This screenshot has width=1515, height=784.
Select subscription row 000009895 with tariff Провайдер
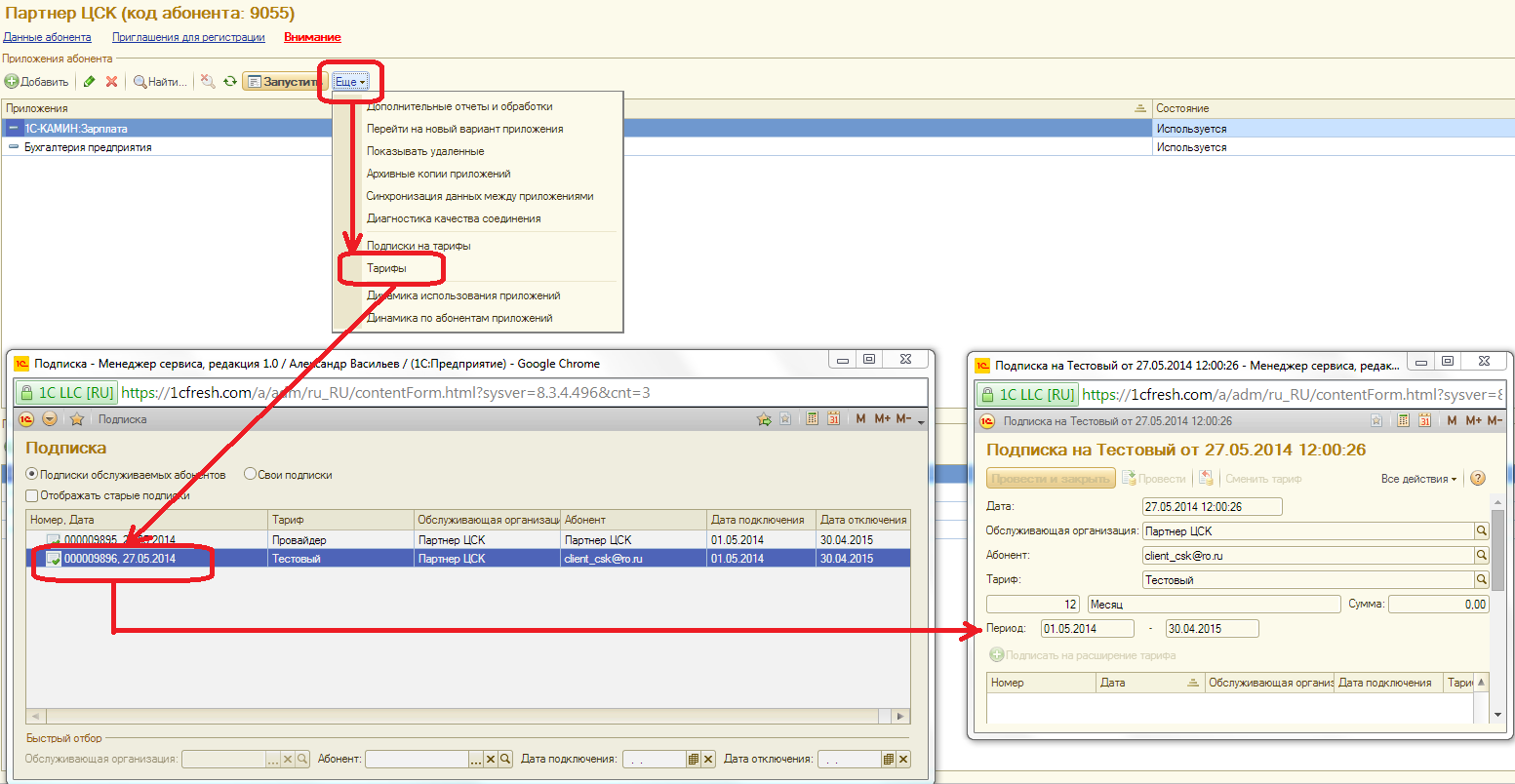tap(468, 539)
